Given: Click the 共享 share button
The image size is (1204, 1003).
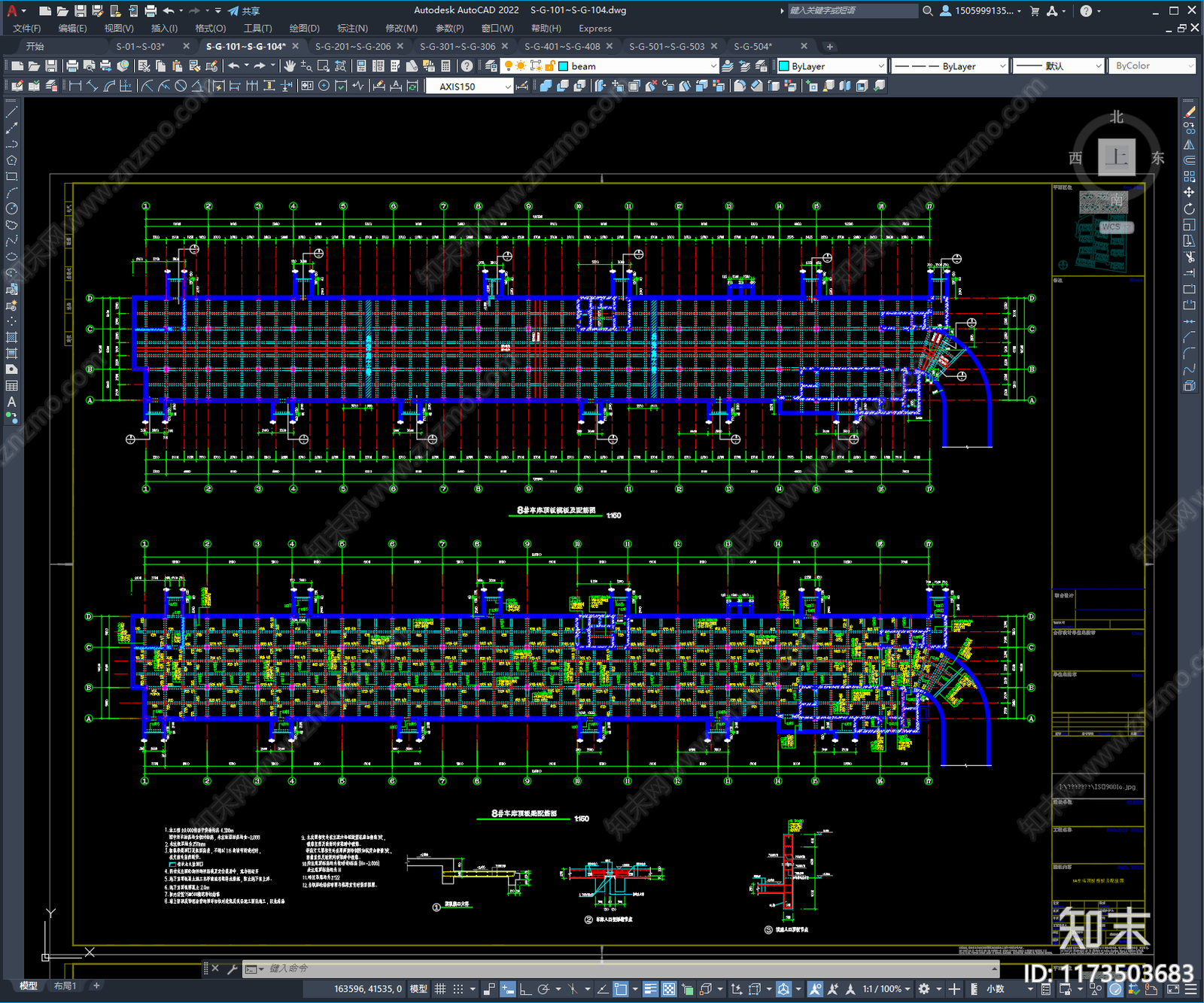Looking at the screenshot, I should (x=244, y=11).
